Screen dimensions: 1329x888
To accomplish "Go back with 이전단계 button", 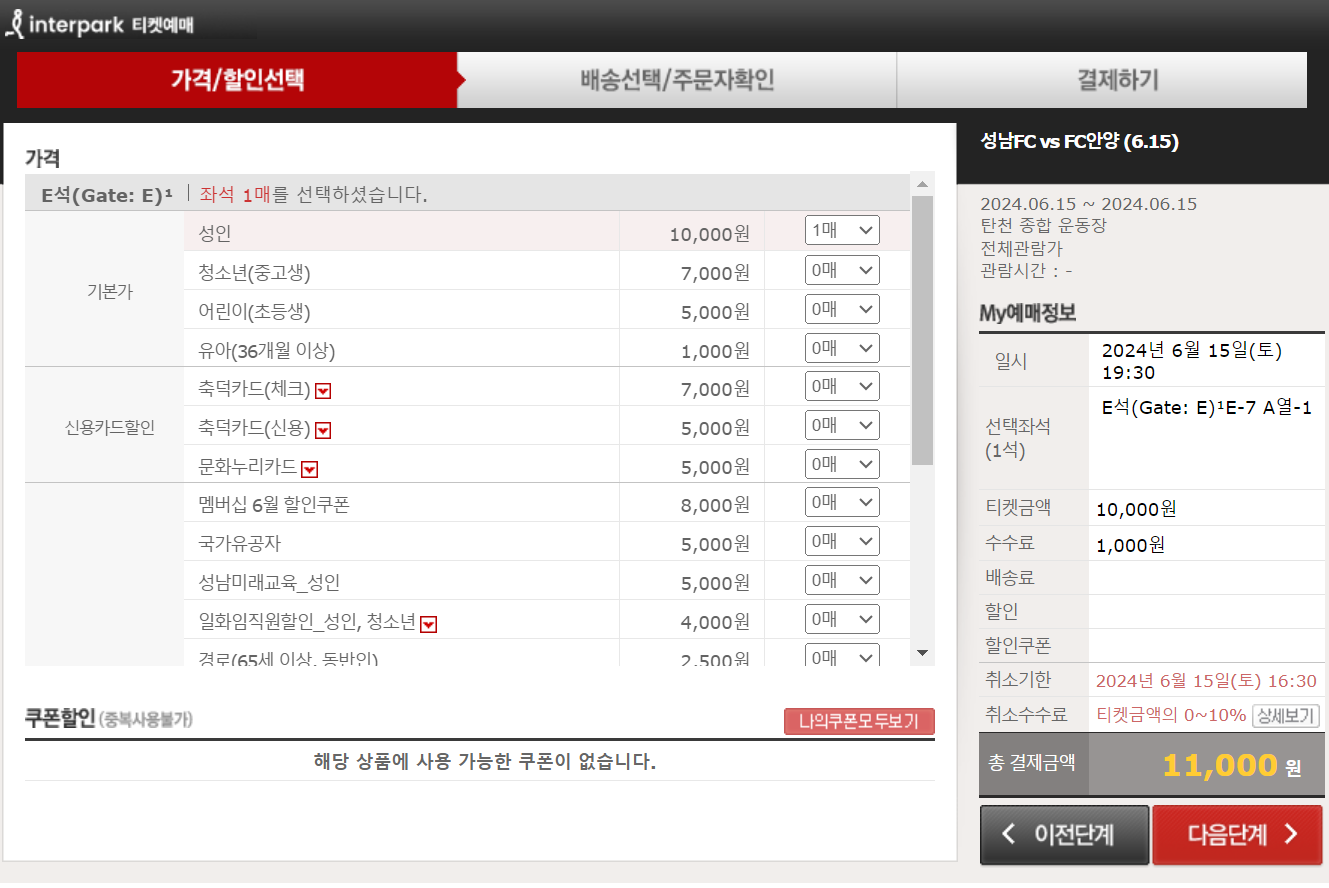I will pyautogui.click(x=1064, y=835).
